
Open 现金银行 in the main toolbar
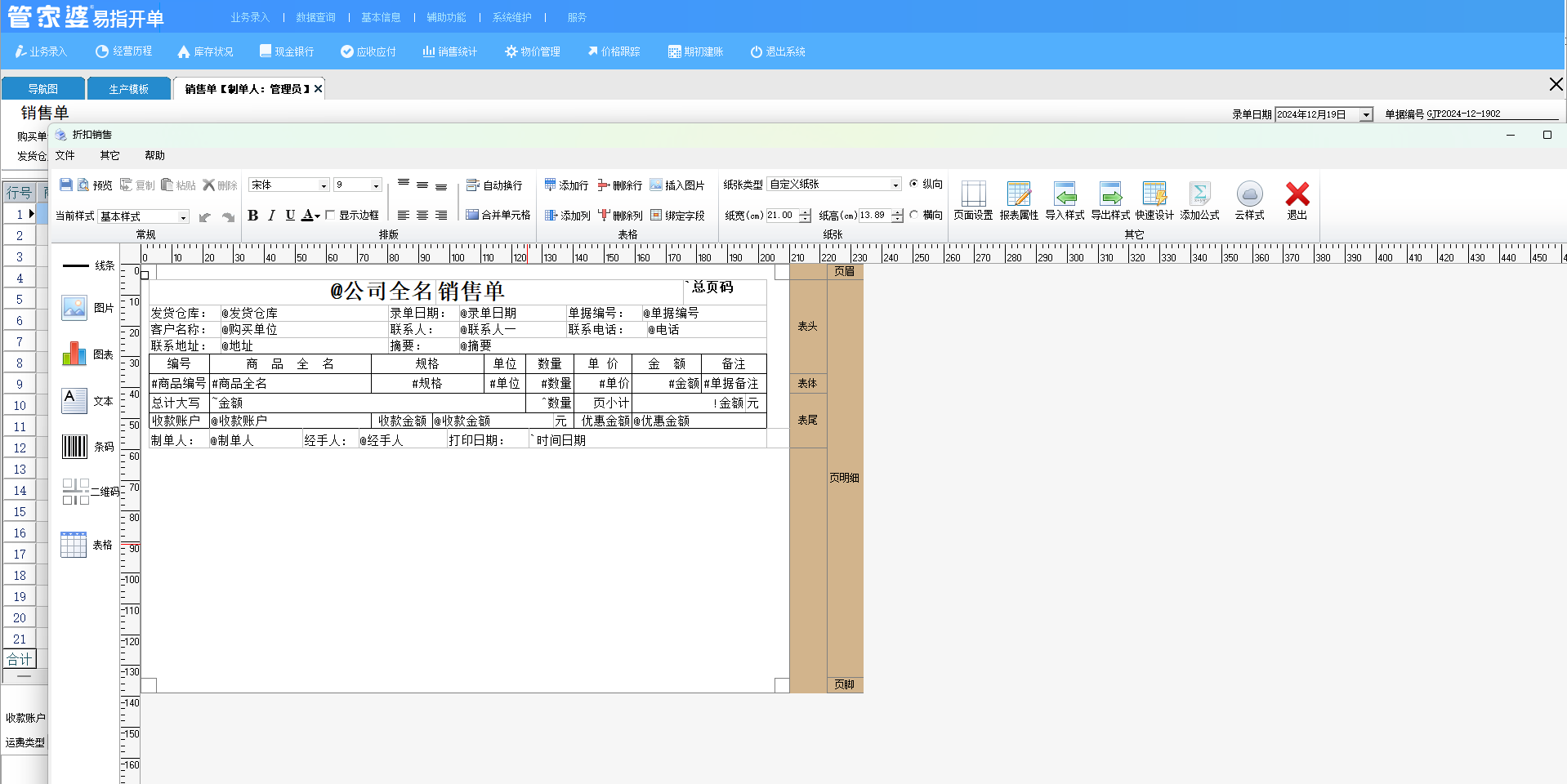point(287,51)
